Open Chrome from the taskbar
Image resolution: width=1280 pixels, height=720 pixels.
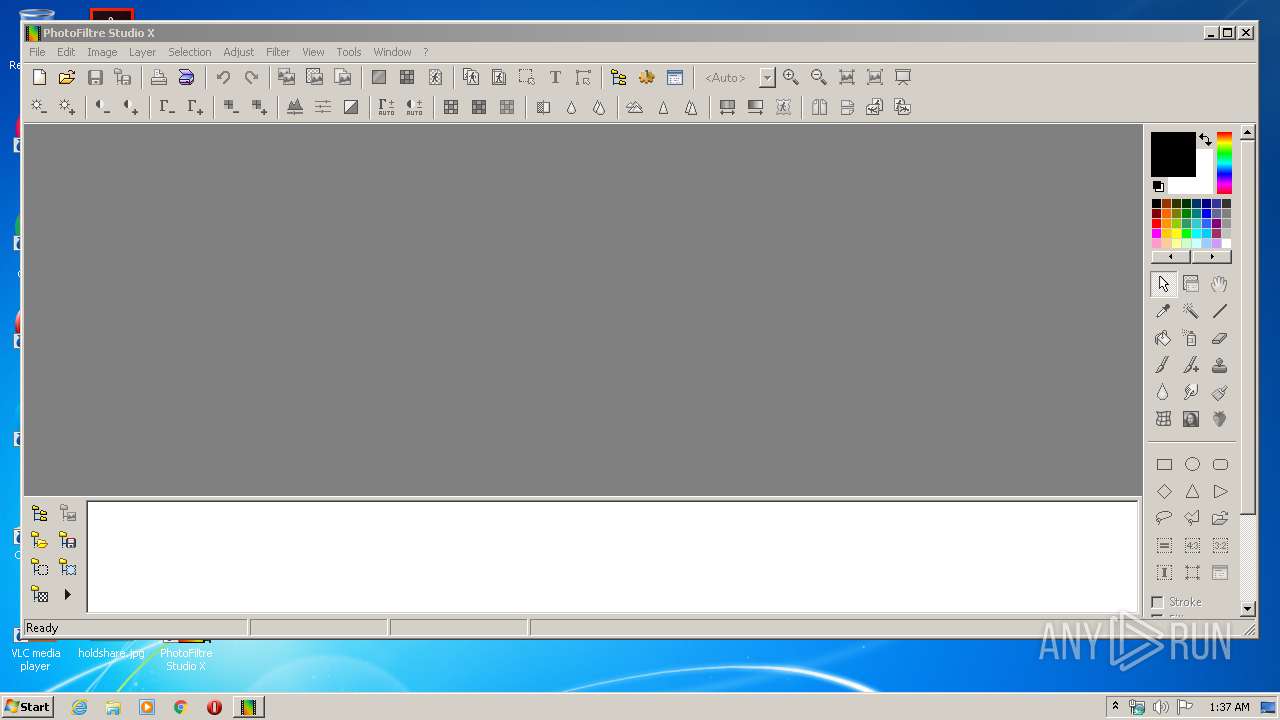coord(181,707)
